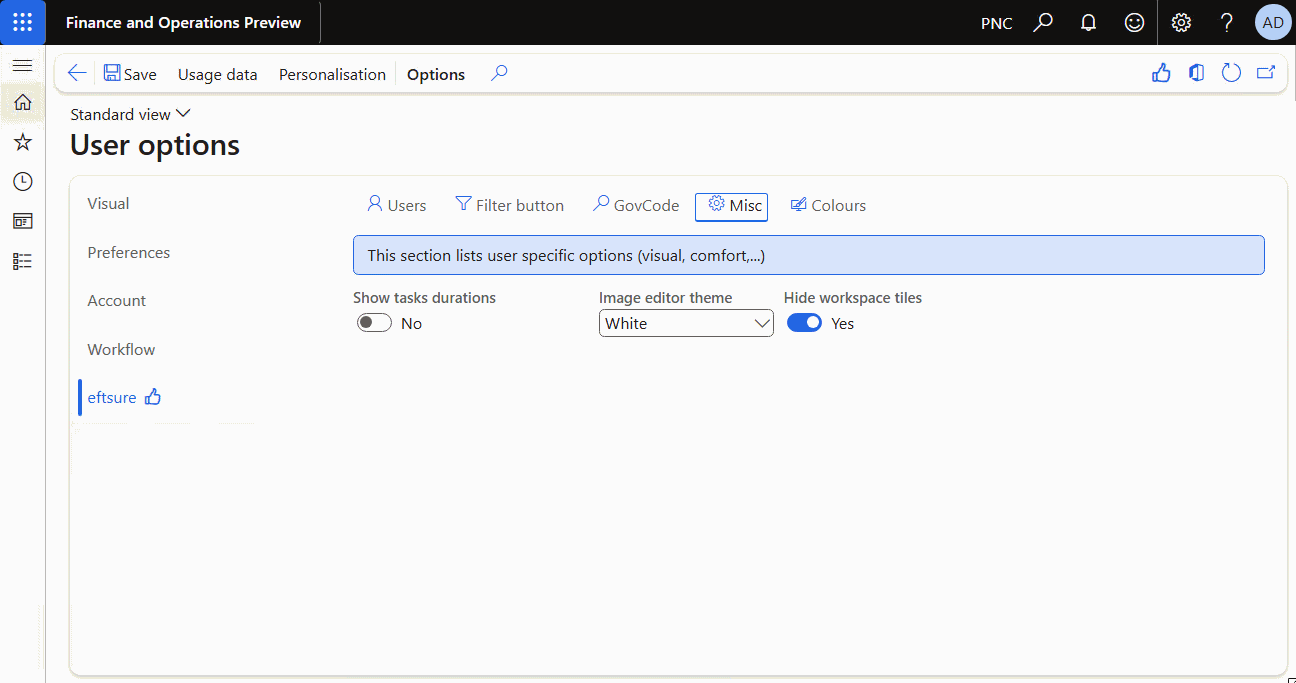Click the top bar search magnifier
Screen dimensions: 1296x683
[x=1043, y=22]
